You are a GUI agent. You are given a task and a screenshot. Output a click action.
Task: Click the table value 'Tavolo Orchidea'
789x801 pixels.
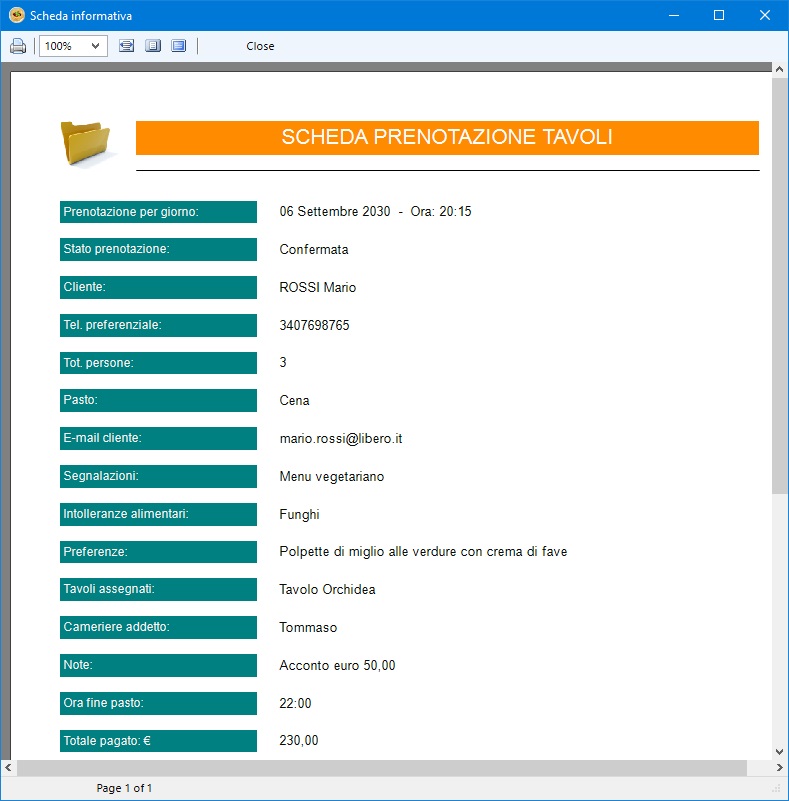pos(327,590)
